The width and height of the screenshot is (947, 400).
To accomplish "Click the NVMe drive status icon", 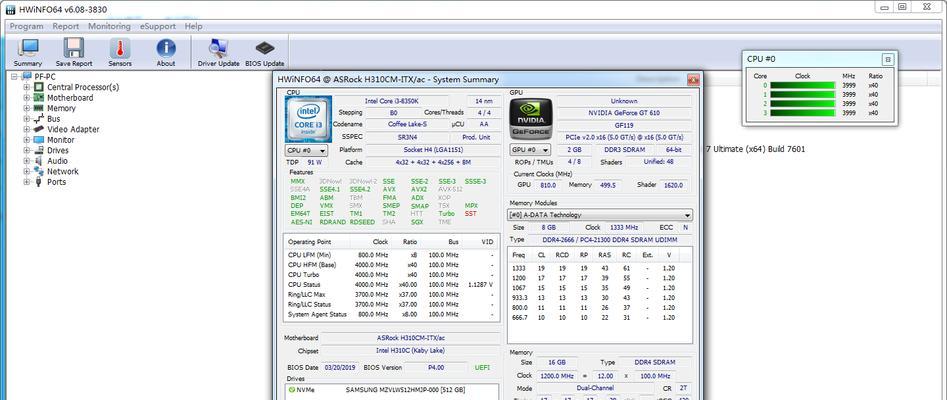I will click(292, 390).
